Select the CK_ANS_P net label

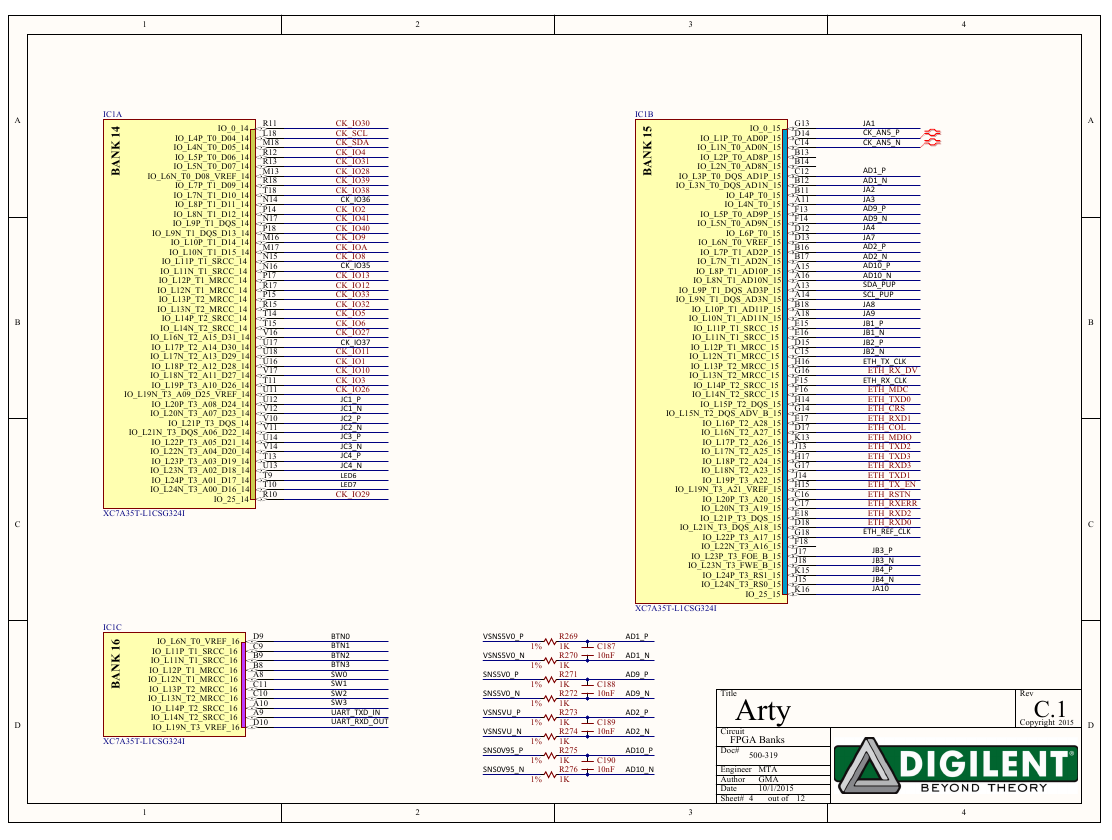tap(881, 133)
